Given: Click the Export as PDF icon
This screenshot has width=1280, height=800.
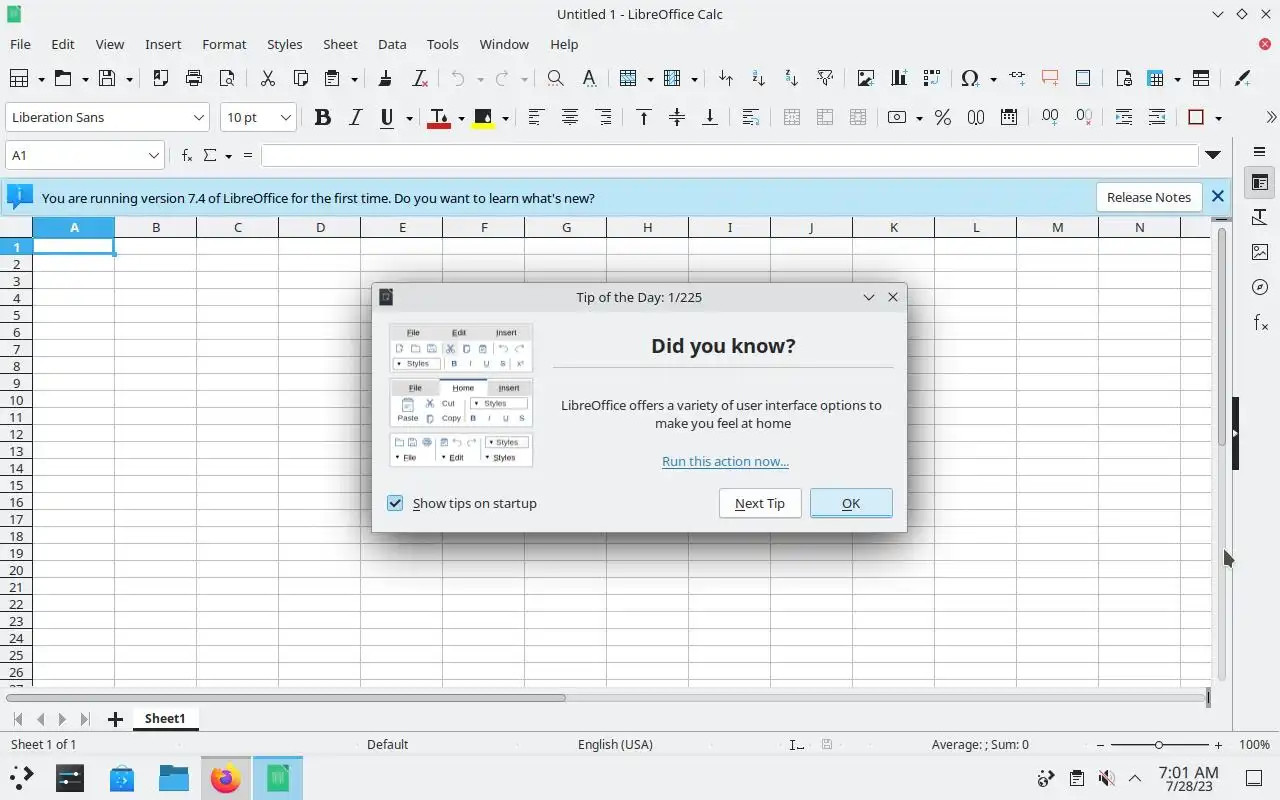Looking at the screenshot, I should [x=160, y=78].
